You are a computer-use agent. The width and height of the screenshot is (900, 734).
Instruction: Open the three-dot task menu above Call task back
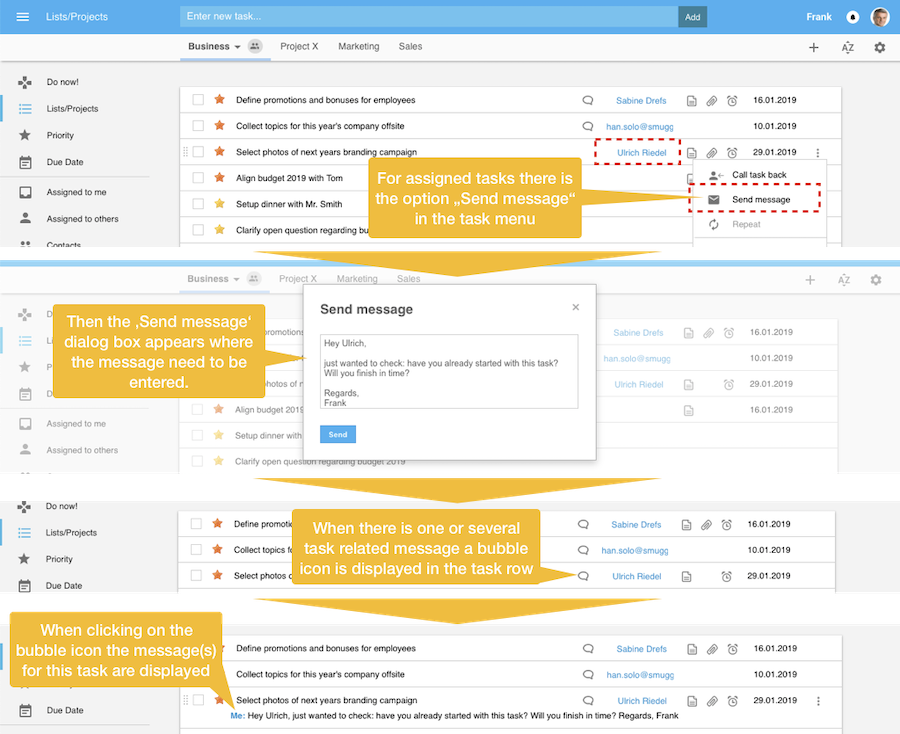(x=818, y=153)
